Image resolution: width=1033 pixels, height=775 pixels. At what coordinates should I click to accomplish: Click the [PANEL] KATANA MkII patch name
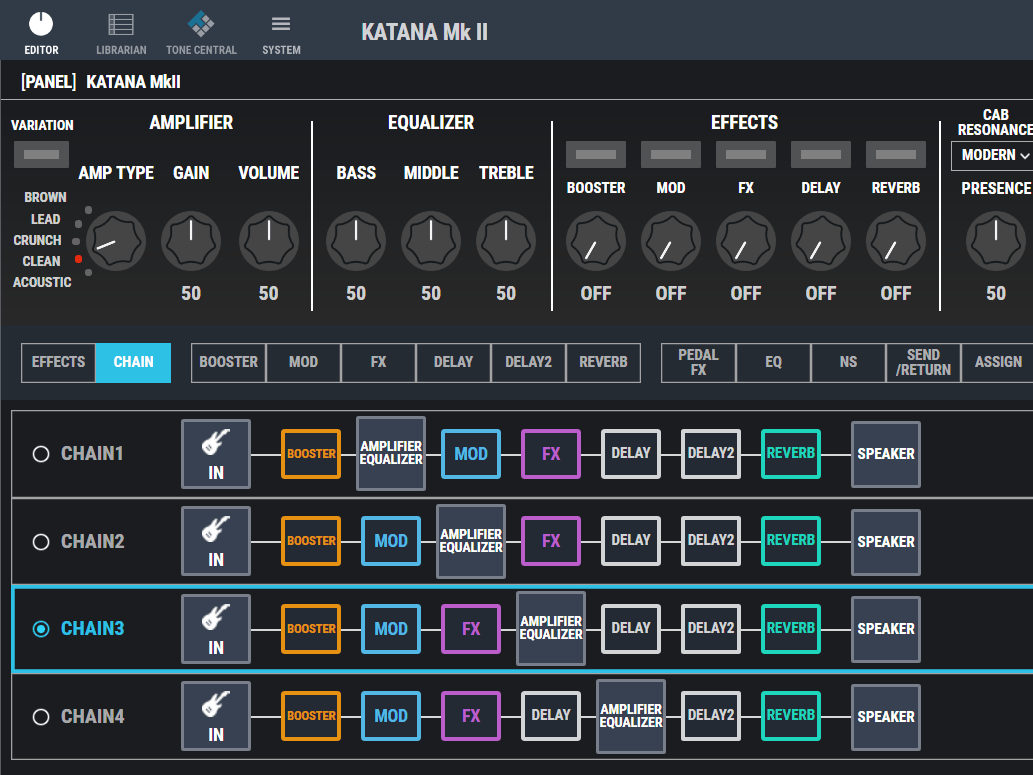pyautogui.click(x=101, y=82)
